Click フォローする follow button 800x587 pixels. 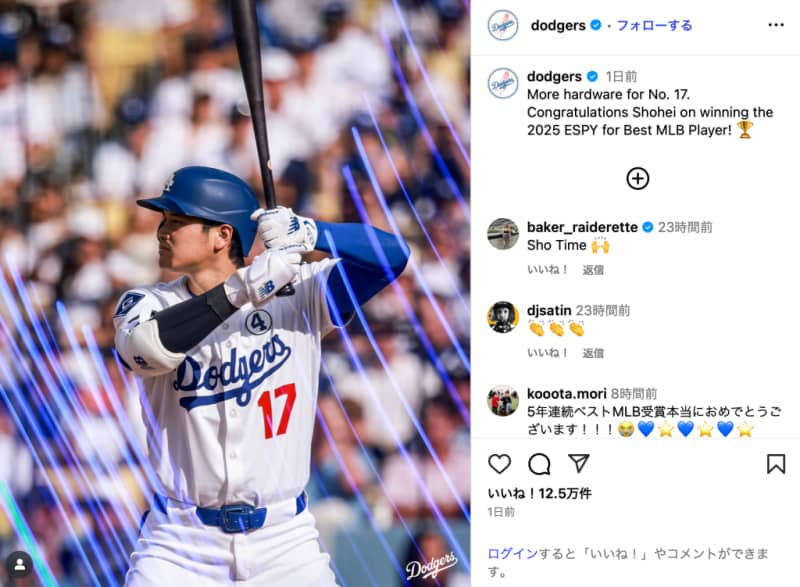654,25
